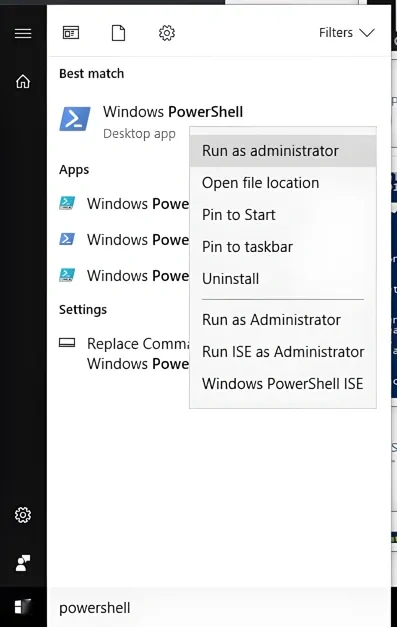This screenshot has height=627, width=397.
Task: Select Uninstall from context menu
Action: (x=283, y=279)
